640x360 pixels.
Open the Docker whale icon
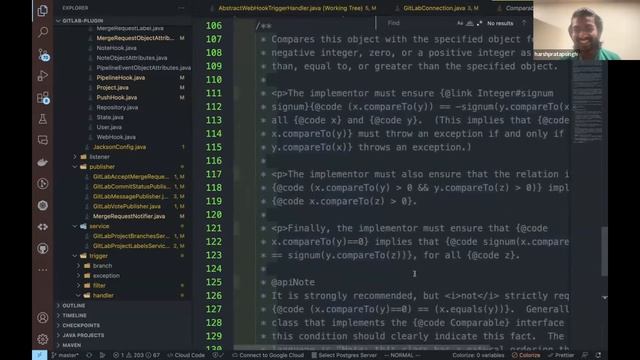coord(42,162)
